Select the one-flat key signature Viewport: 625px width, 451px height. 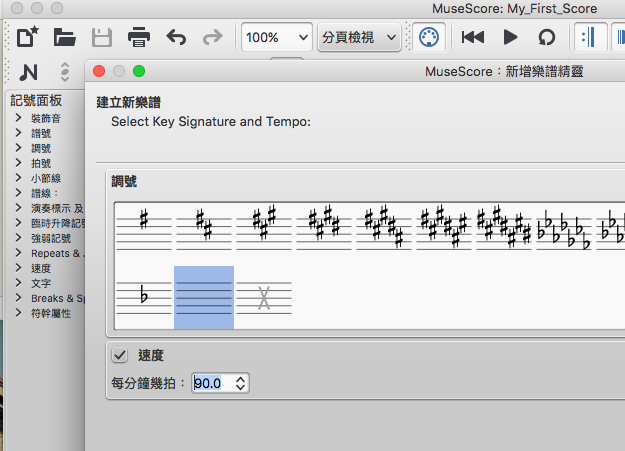click(144, 297)
